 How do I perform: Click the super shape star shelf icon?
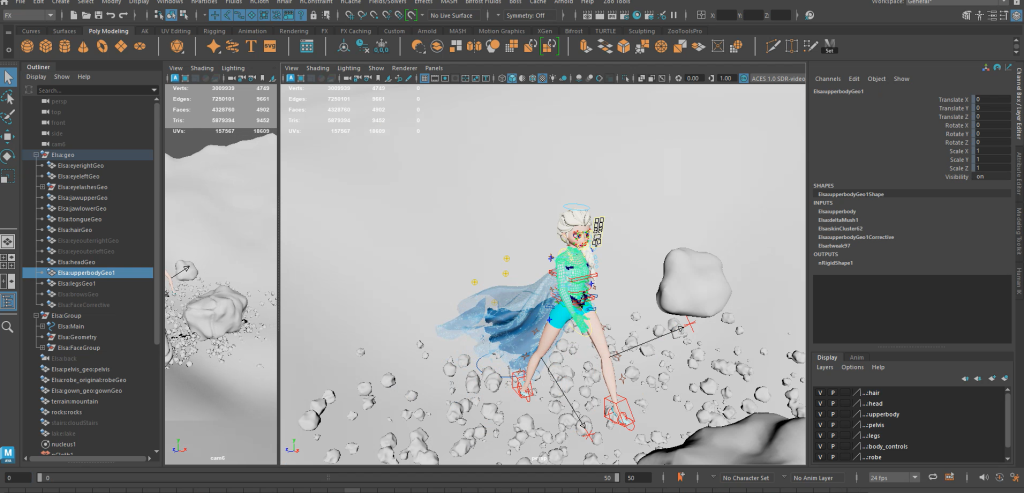point(214,46)
